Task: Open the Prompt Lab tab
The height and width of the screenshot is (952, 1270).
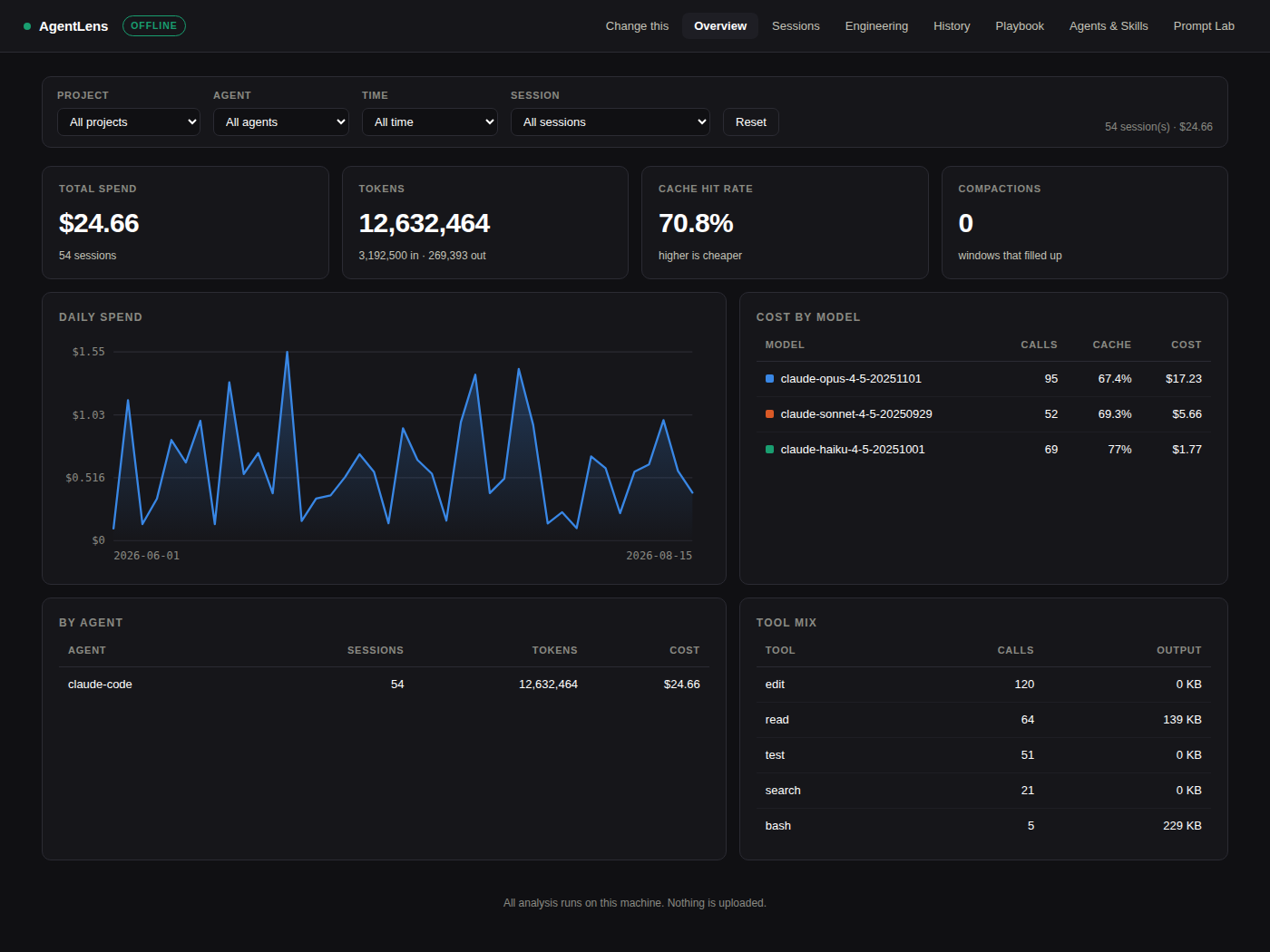Action: pos(1204,26)
